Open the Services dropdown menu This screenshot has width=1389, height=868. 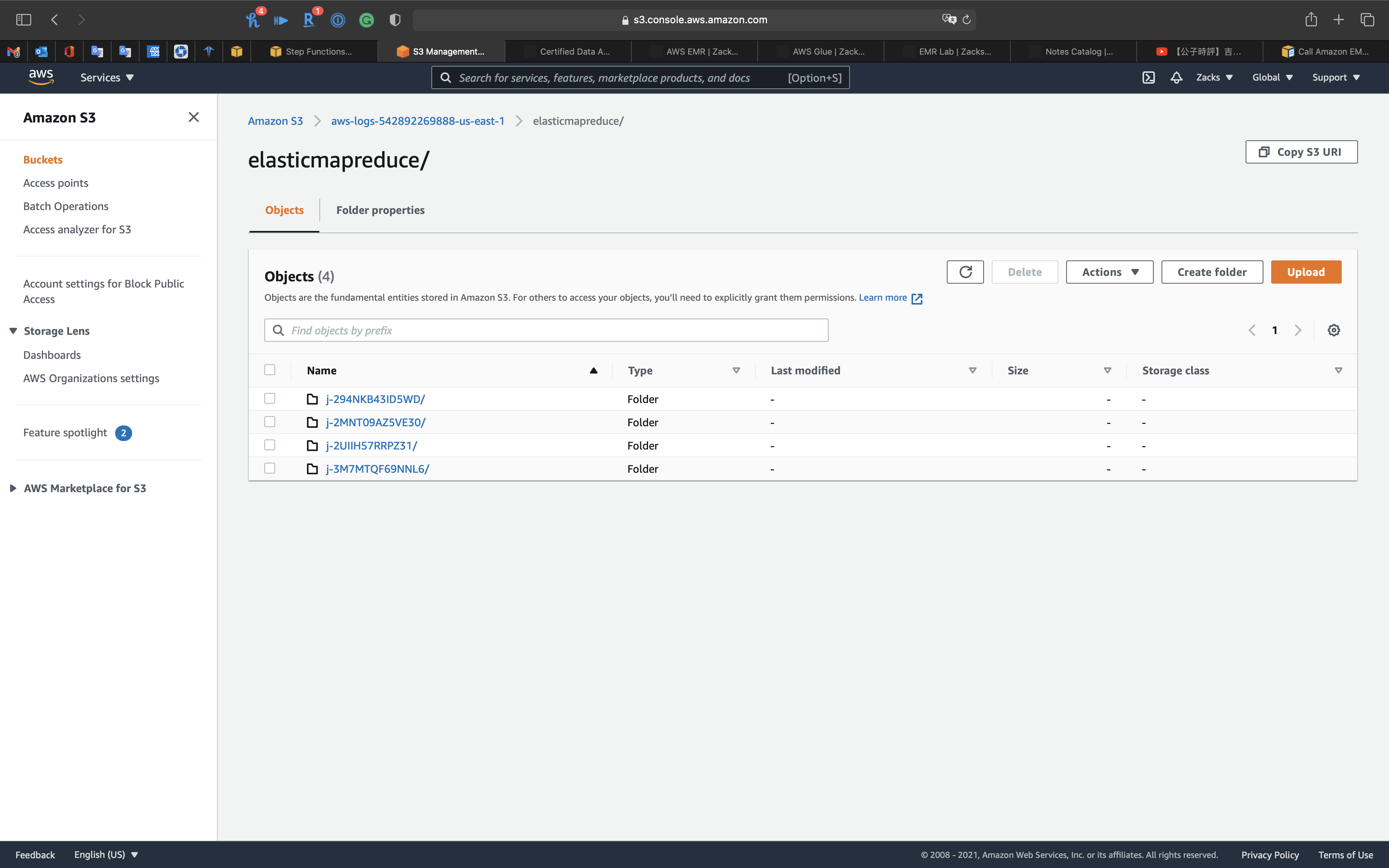pos(107,77)
